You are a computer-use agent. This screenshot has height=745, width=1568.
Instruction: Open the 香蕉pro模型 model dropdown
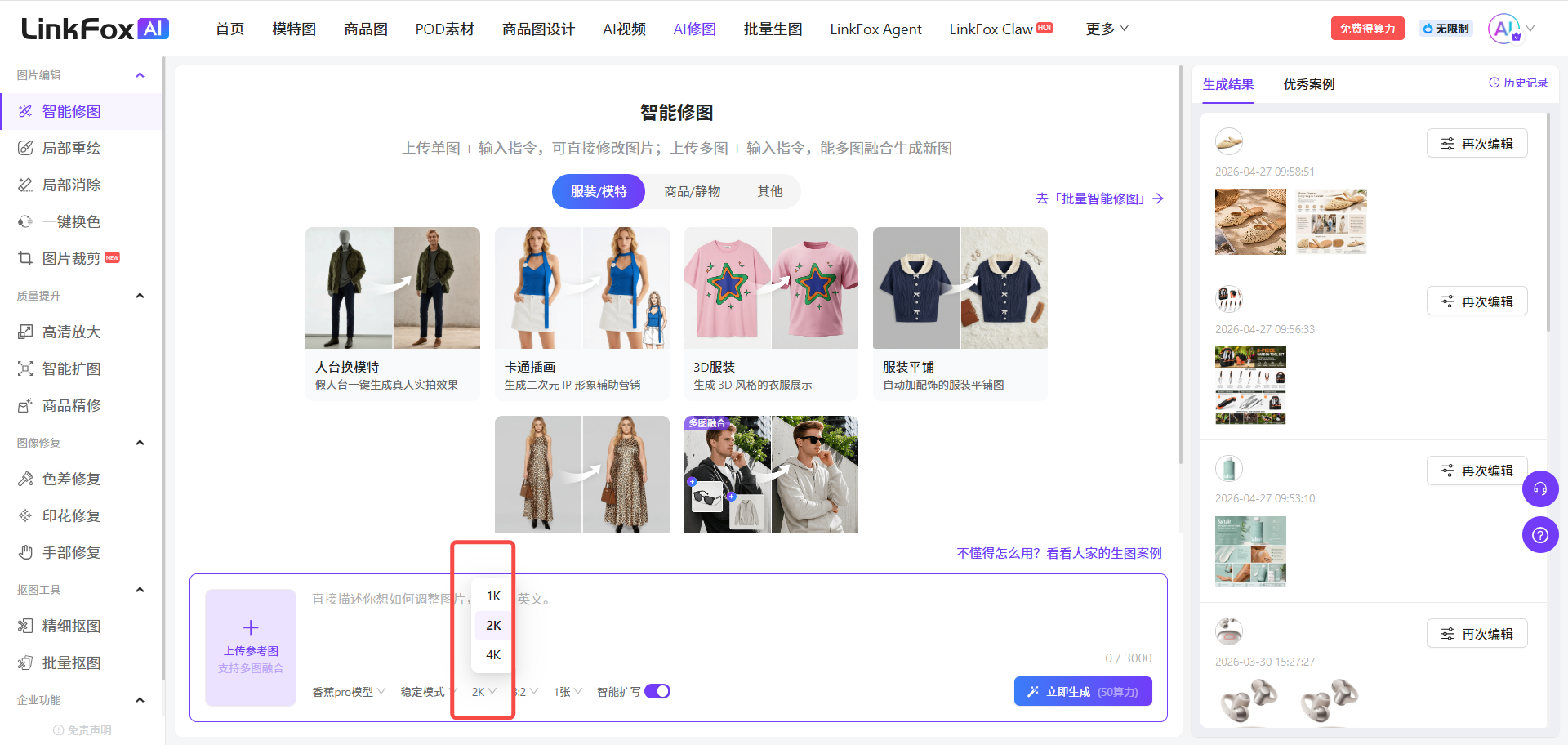(x=349, y=692)
